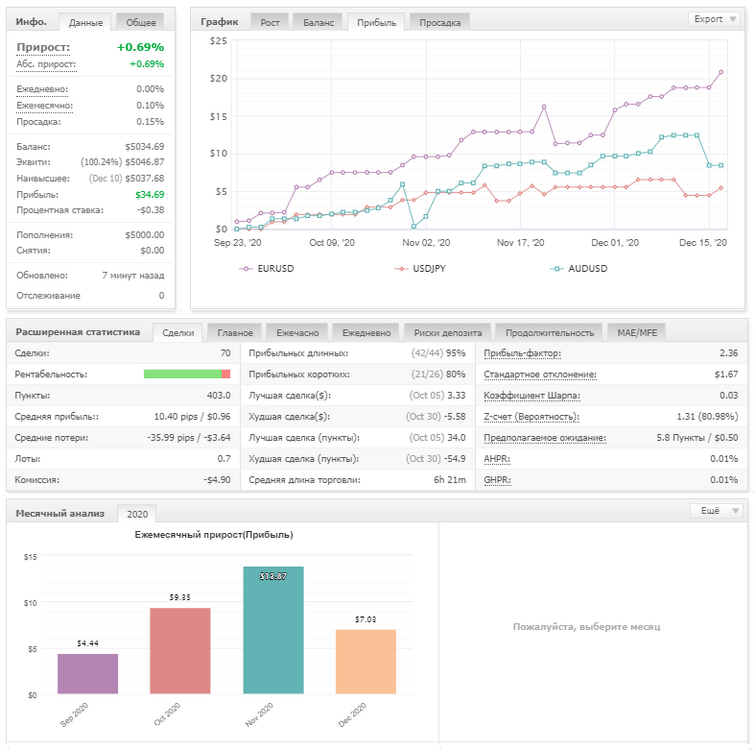Click the Ежемесячно label
The height and width of the screenshot is (750, 755).
[x=44, y=105]
